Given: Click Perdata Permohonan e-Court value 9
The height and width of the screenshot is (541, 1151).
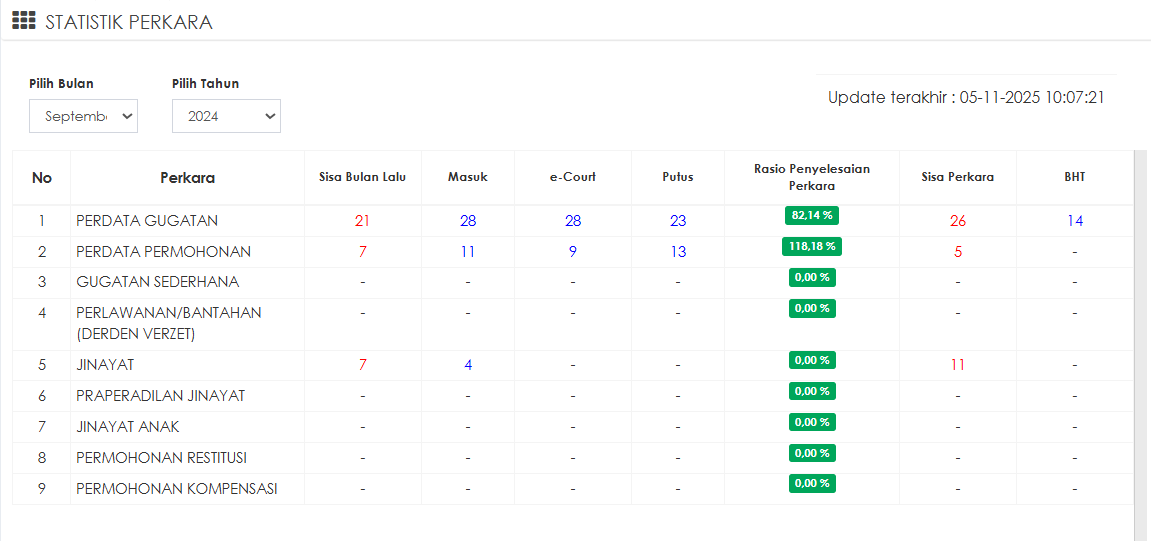Looking at the screenshot, I should [573, 252].
